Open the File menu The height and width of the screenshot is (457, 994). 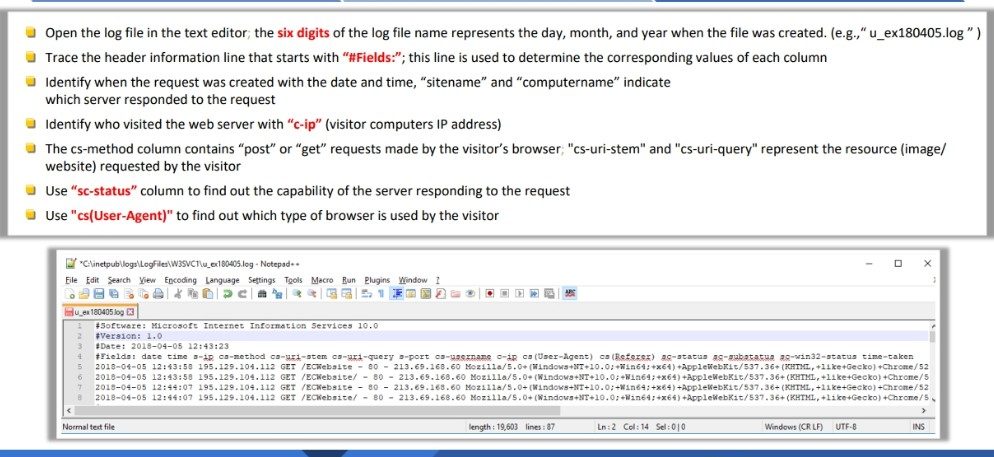[x=71, y=280]
